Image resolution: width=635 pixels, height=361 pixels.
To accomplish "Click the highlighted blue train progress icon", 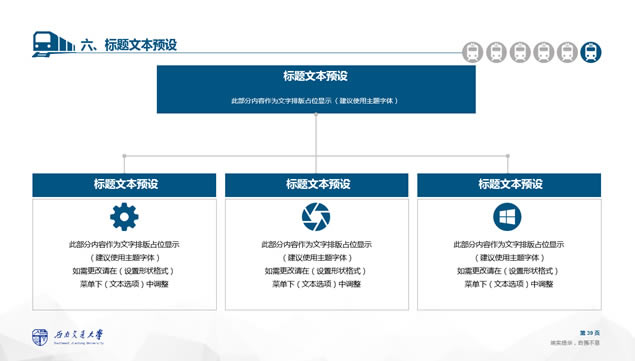I will coord(590,52).
